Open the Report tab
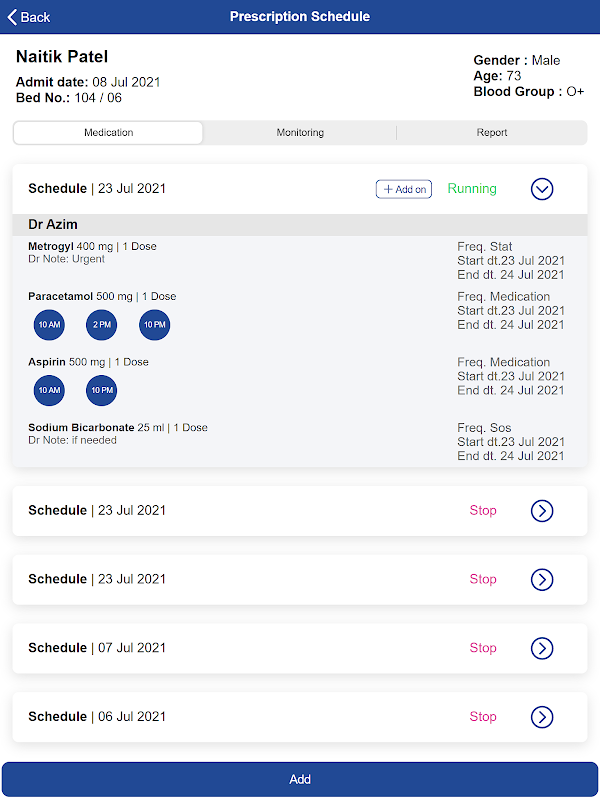This screenshot has height=800, width=600. 492,133
